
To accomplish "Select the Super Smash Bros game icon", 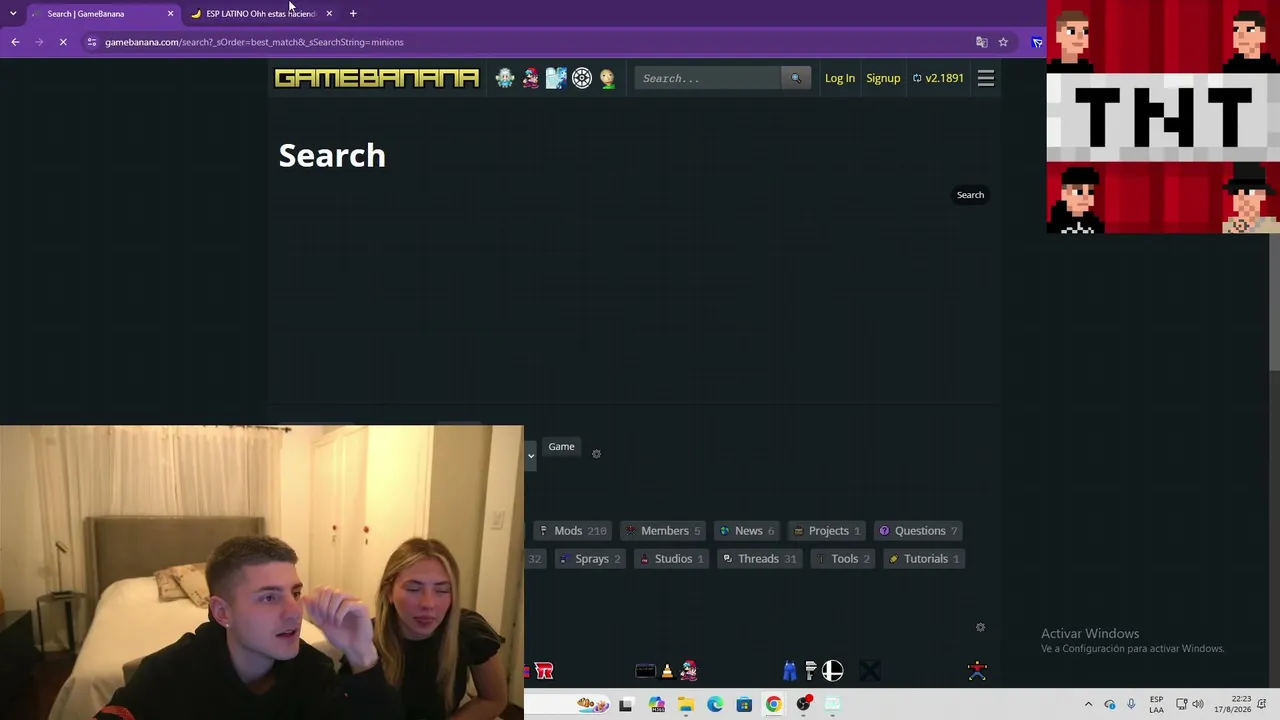I will (x=833, y=671).
